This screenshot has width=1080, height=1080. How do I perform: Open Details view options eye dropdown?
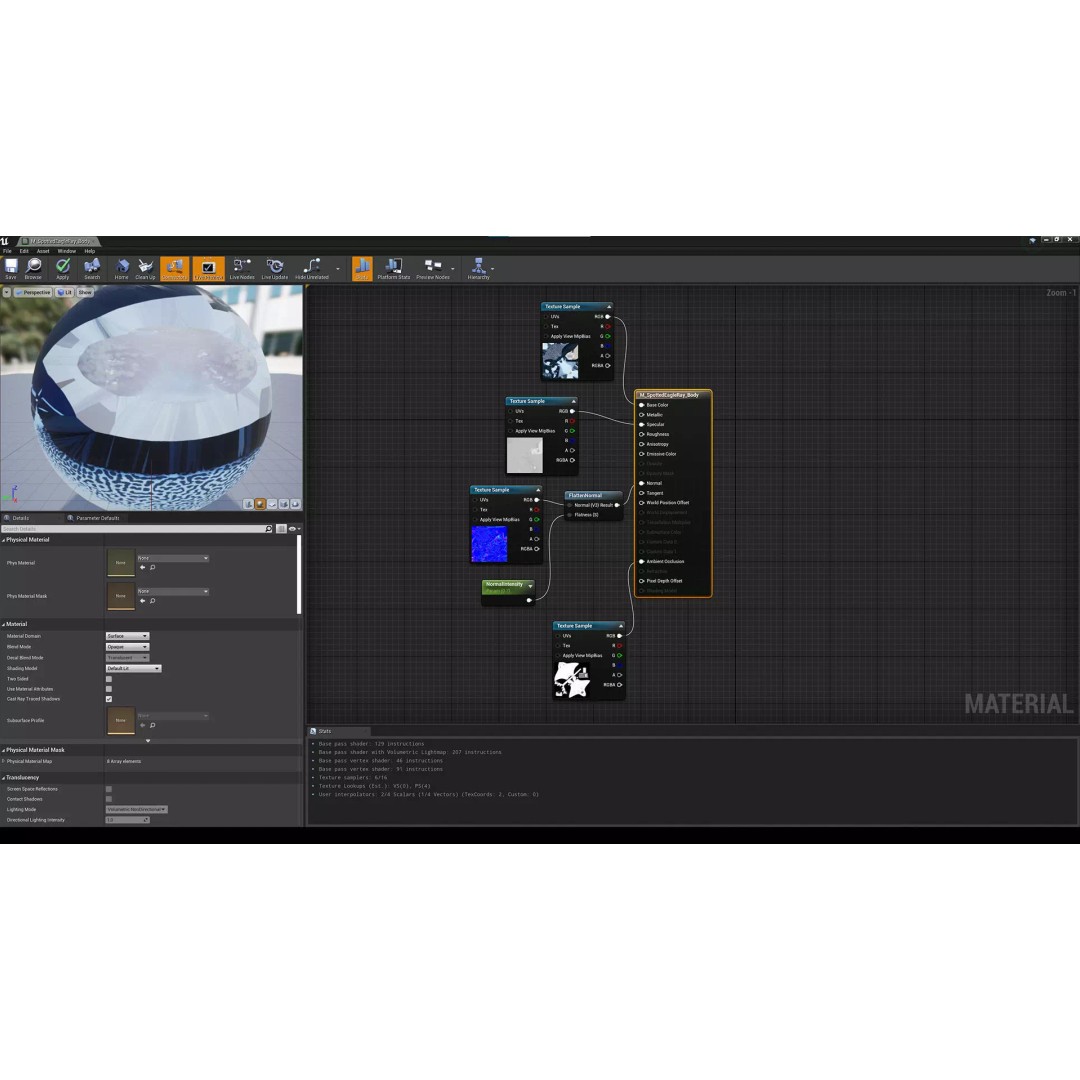coord(294,529)
